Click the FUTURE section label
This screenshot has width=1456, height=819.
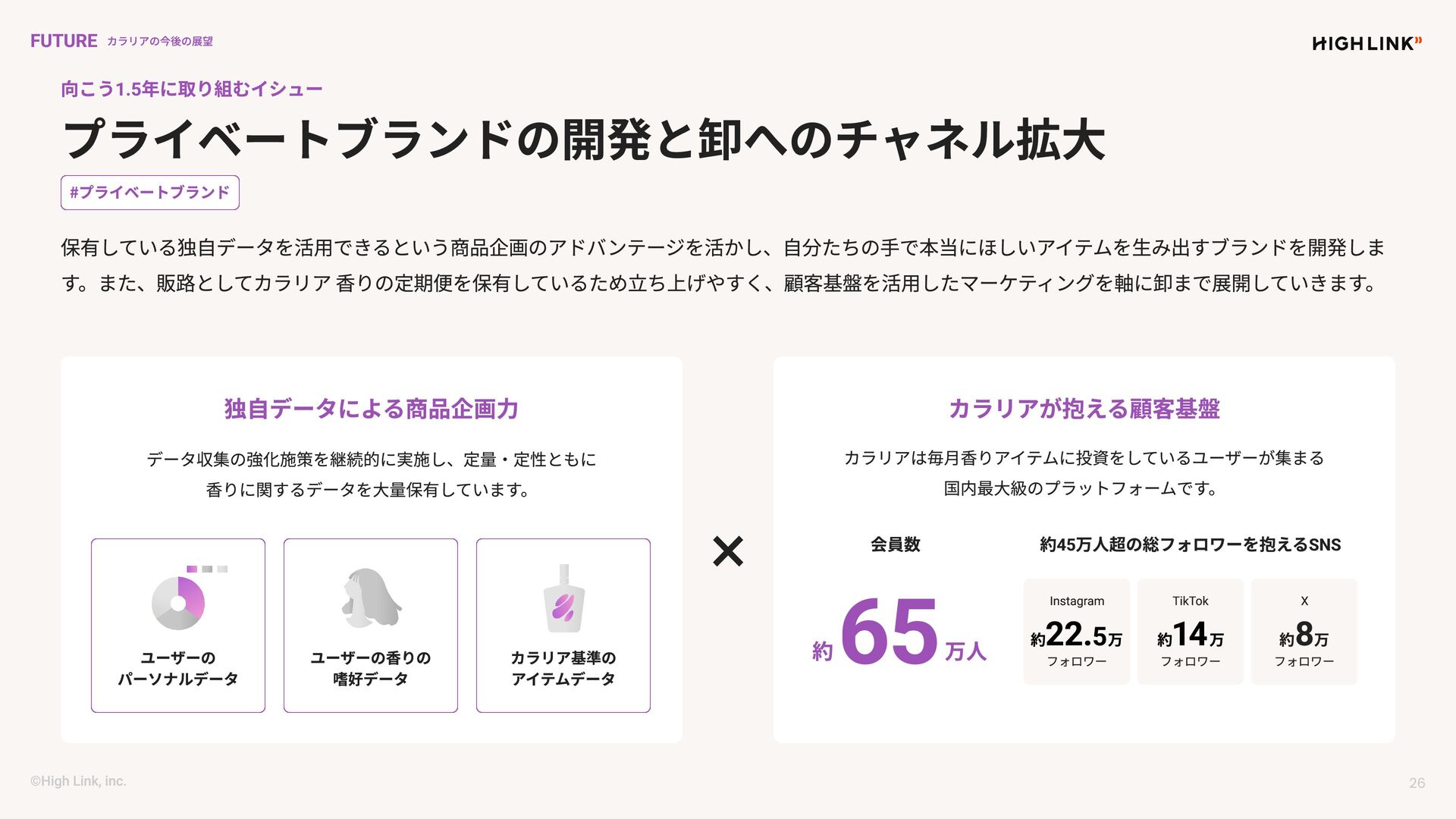click(64, 41)
